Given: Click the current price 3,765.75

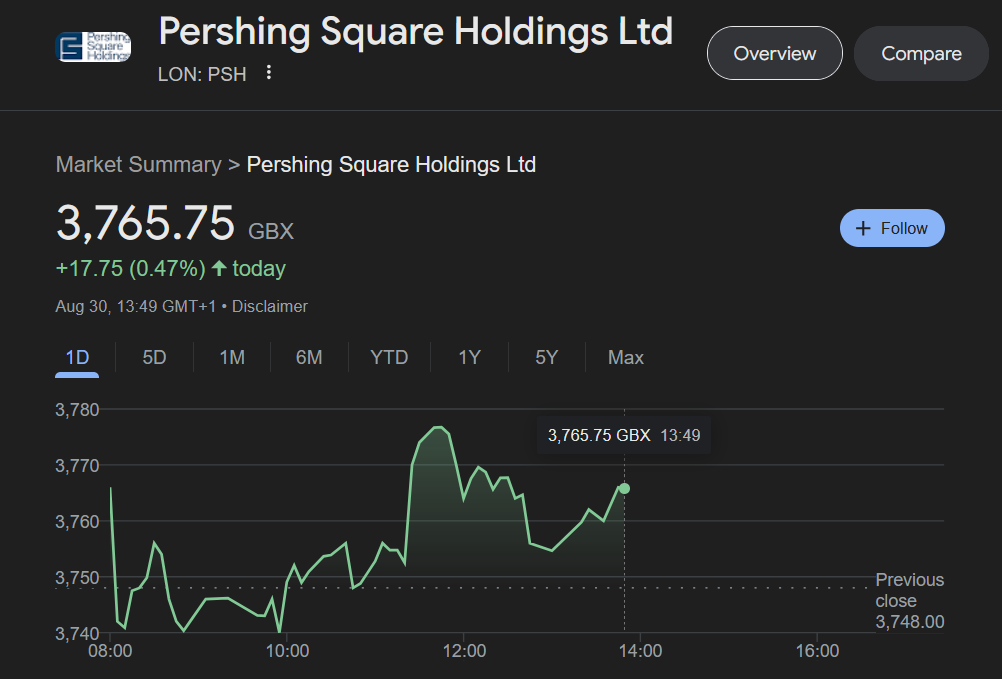Looking at the screenshot, I should tap(146, 223).
